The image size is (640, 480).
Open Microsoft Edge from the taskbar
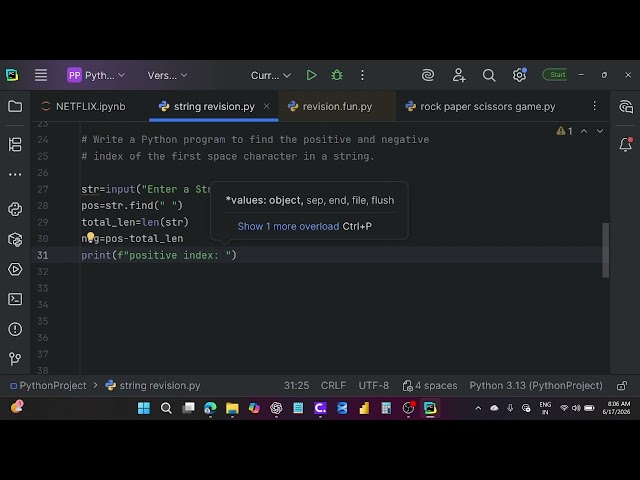pos(210,408)
